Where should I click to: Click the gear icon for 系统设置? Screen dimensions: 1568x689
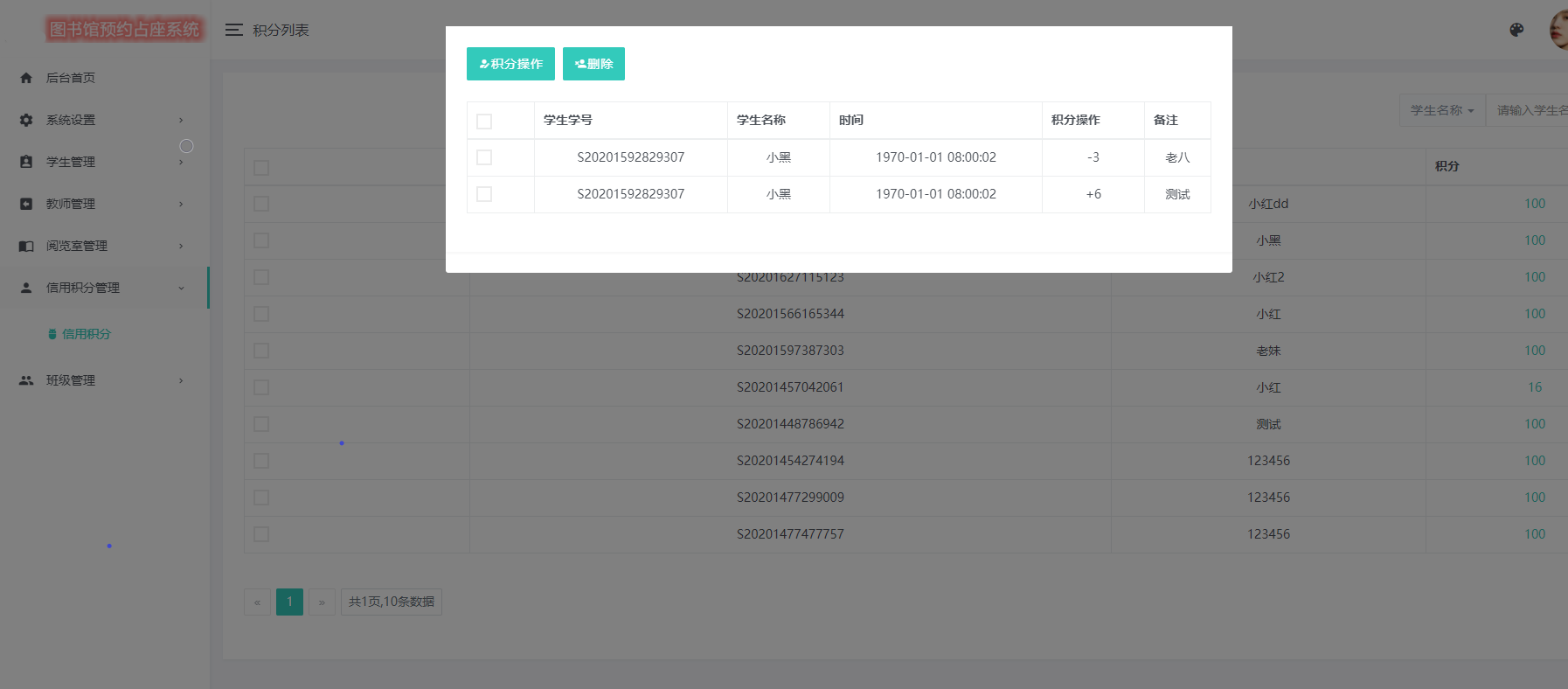point(26,120)
